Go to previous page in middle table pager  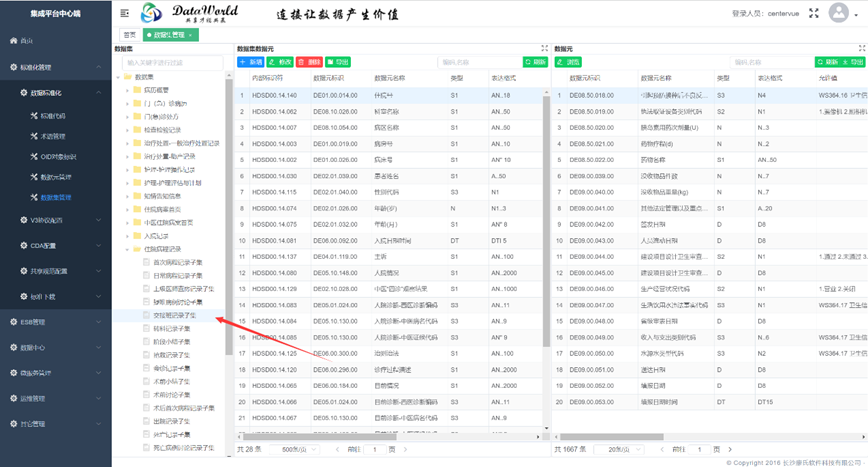pos(337,449)
